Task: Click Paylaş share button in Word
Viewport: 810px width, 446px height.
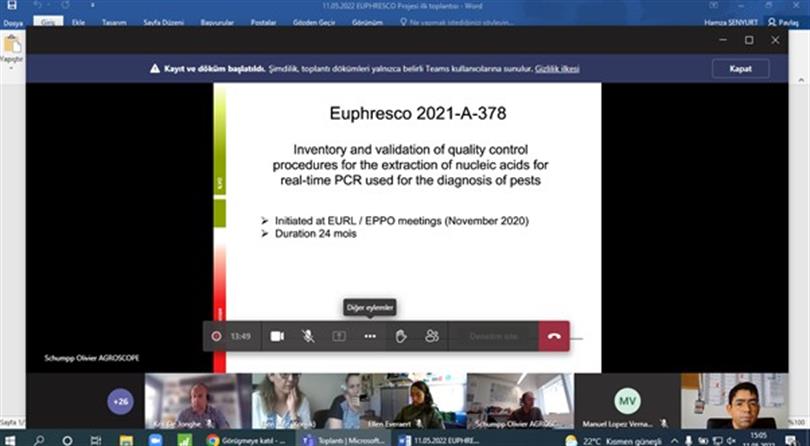Action: pos(784,21)
